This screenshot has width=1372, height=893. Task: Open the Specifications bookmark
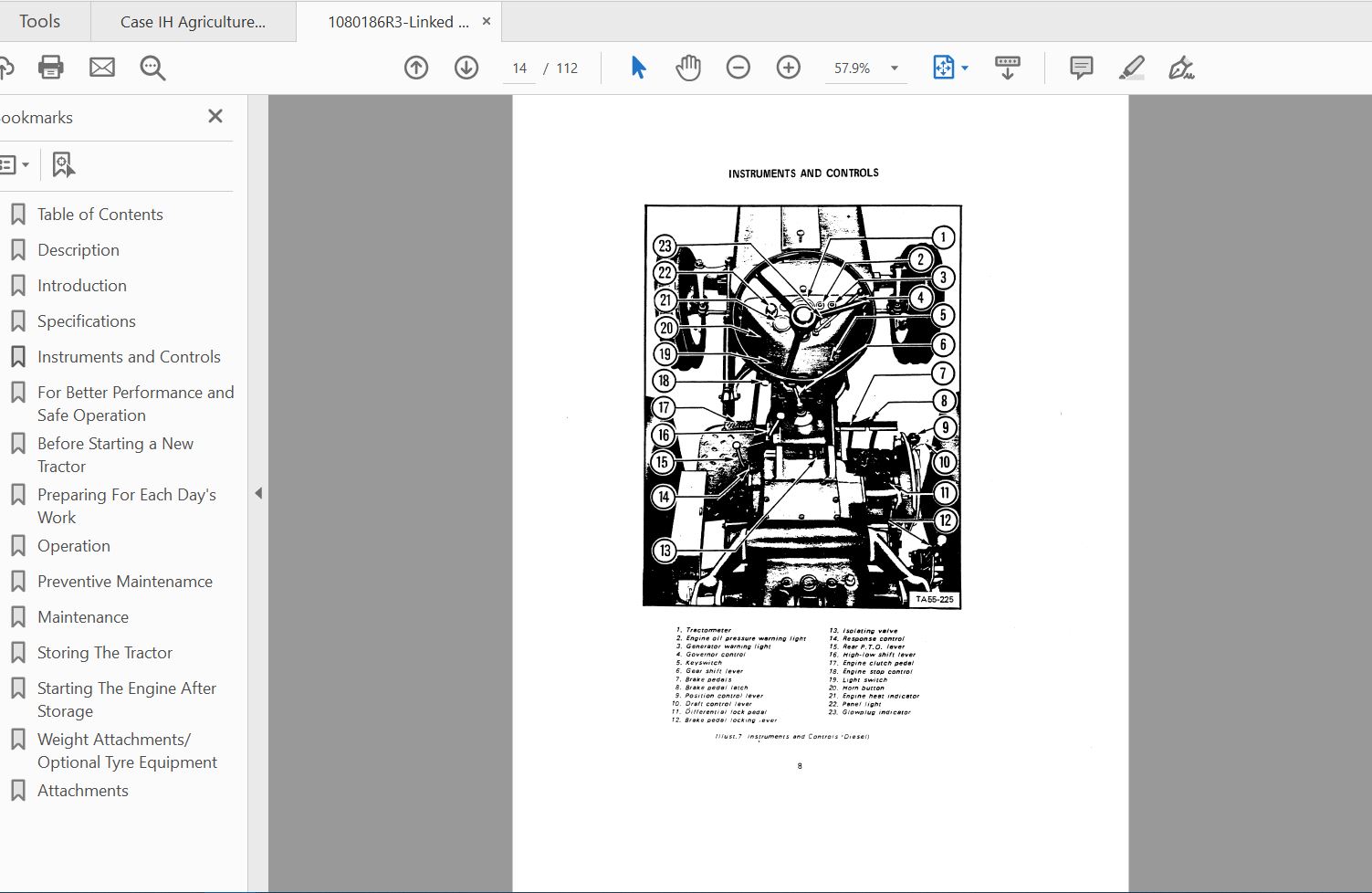click(87, 321)
